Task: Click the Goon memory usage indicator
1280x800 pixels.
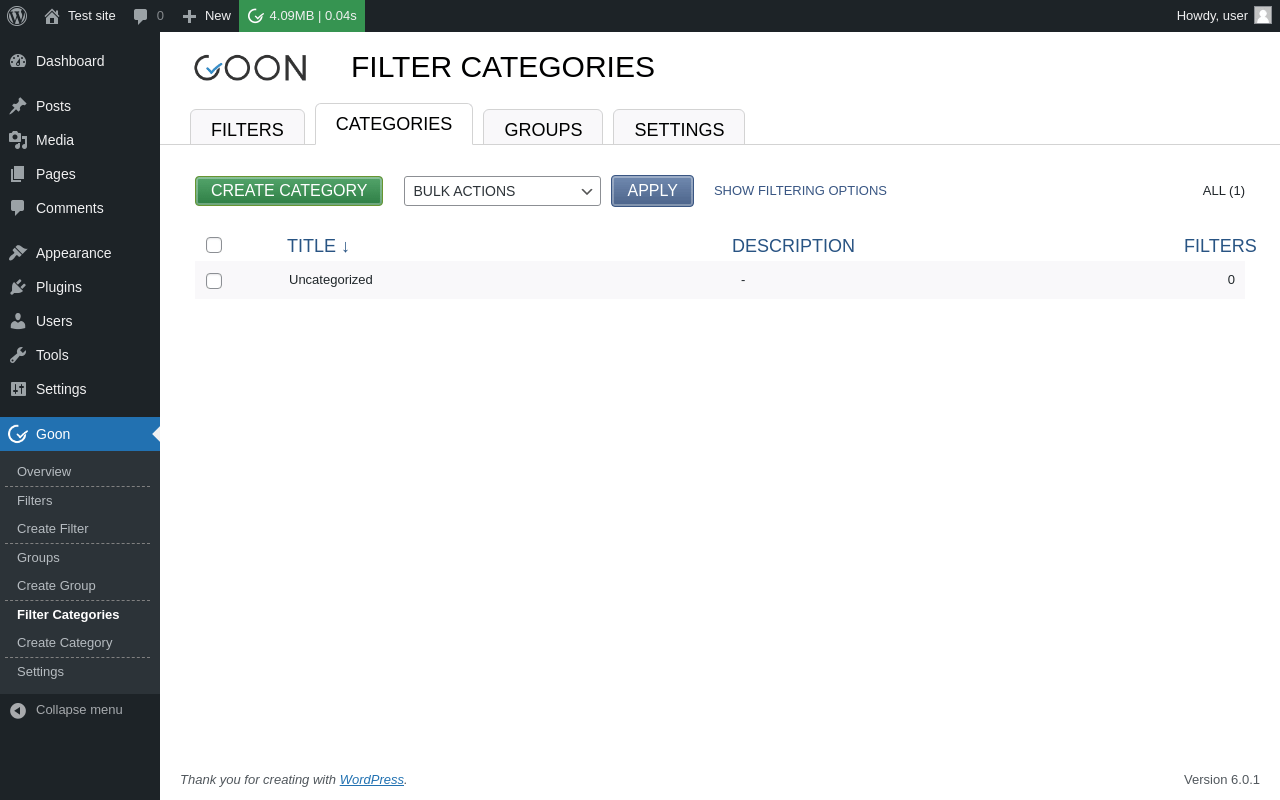Action: tap(302, 16)
